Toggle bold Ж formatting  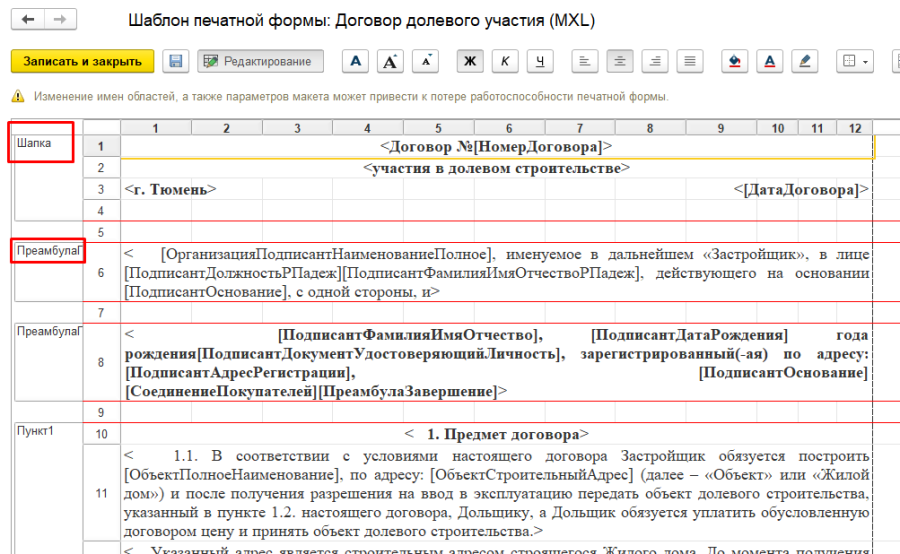pos(470,62)
